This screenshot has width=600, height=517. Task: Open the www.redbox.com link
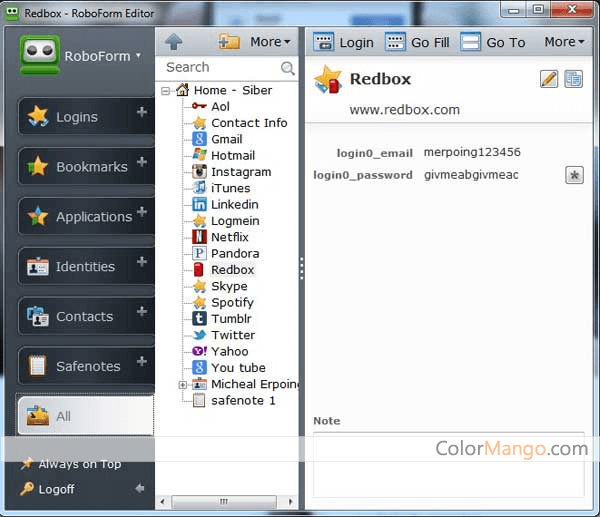[404, 110]
